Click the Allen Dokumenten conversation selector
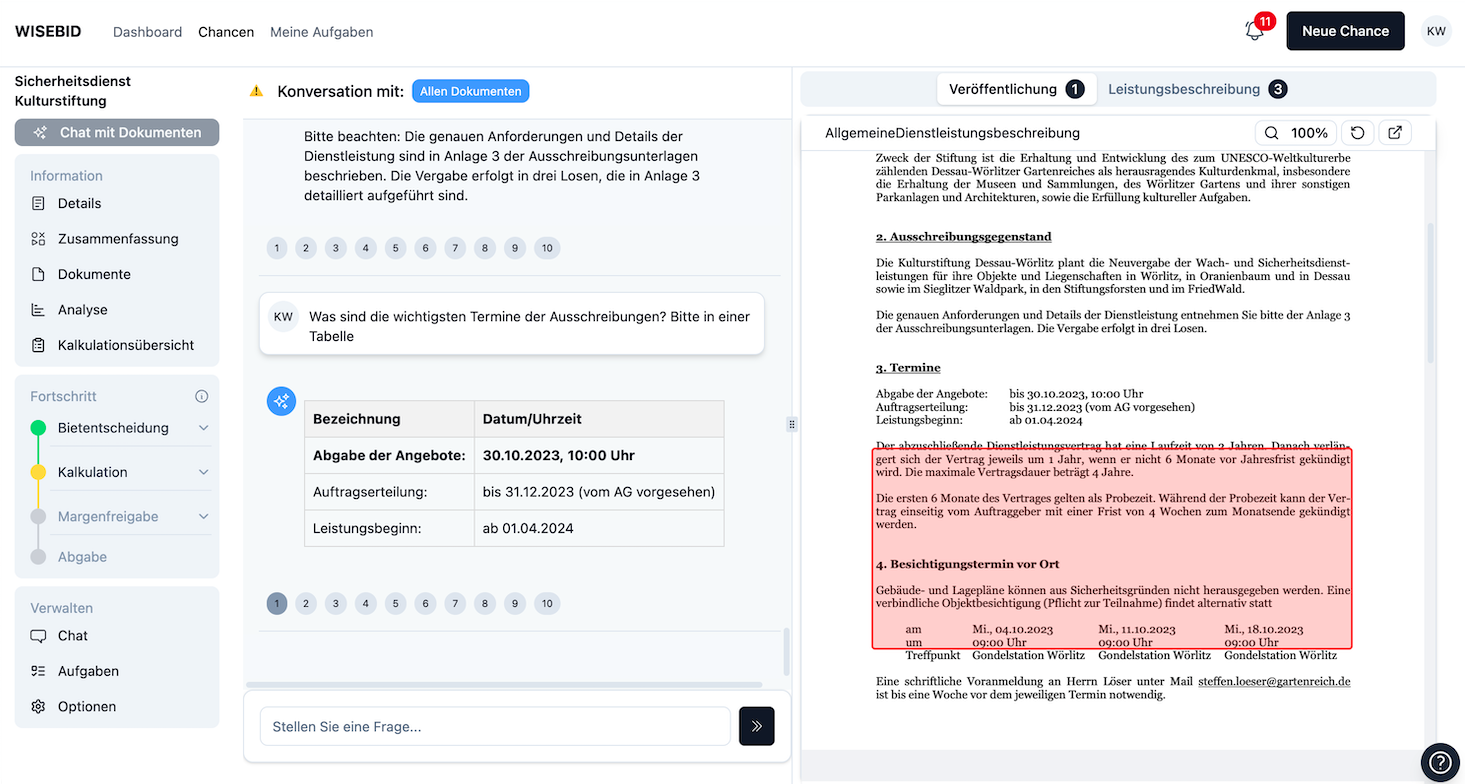Image resolution: width=1465 pixels, height=784 pixels. coord(470,91)
